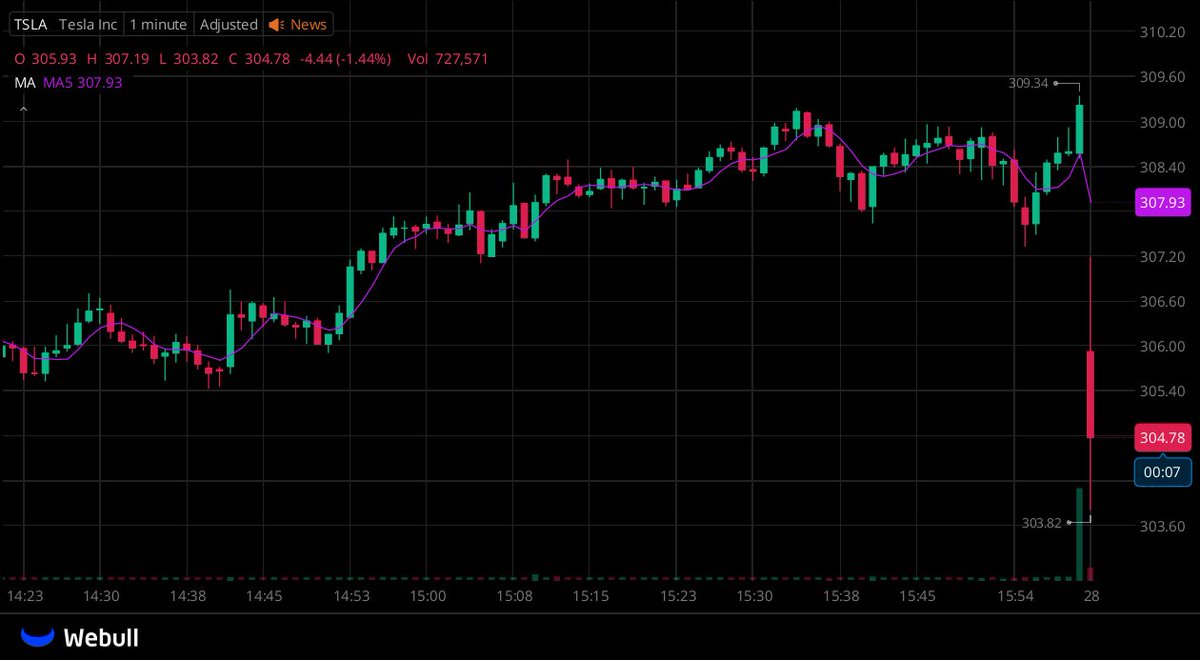Click the 15:23 time axis label

678,595
